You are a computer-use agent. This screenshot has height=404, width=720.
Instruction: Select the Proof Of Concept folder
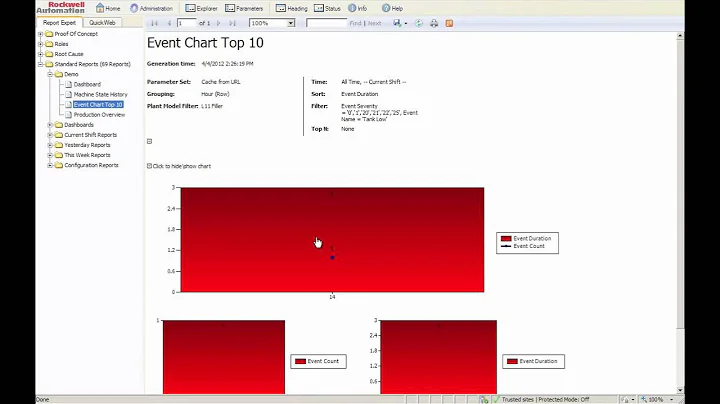click(x=76, y=34)
